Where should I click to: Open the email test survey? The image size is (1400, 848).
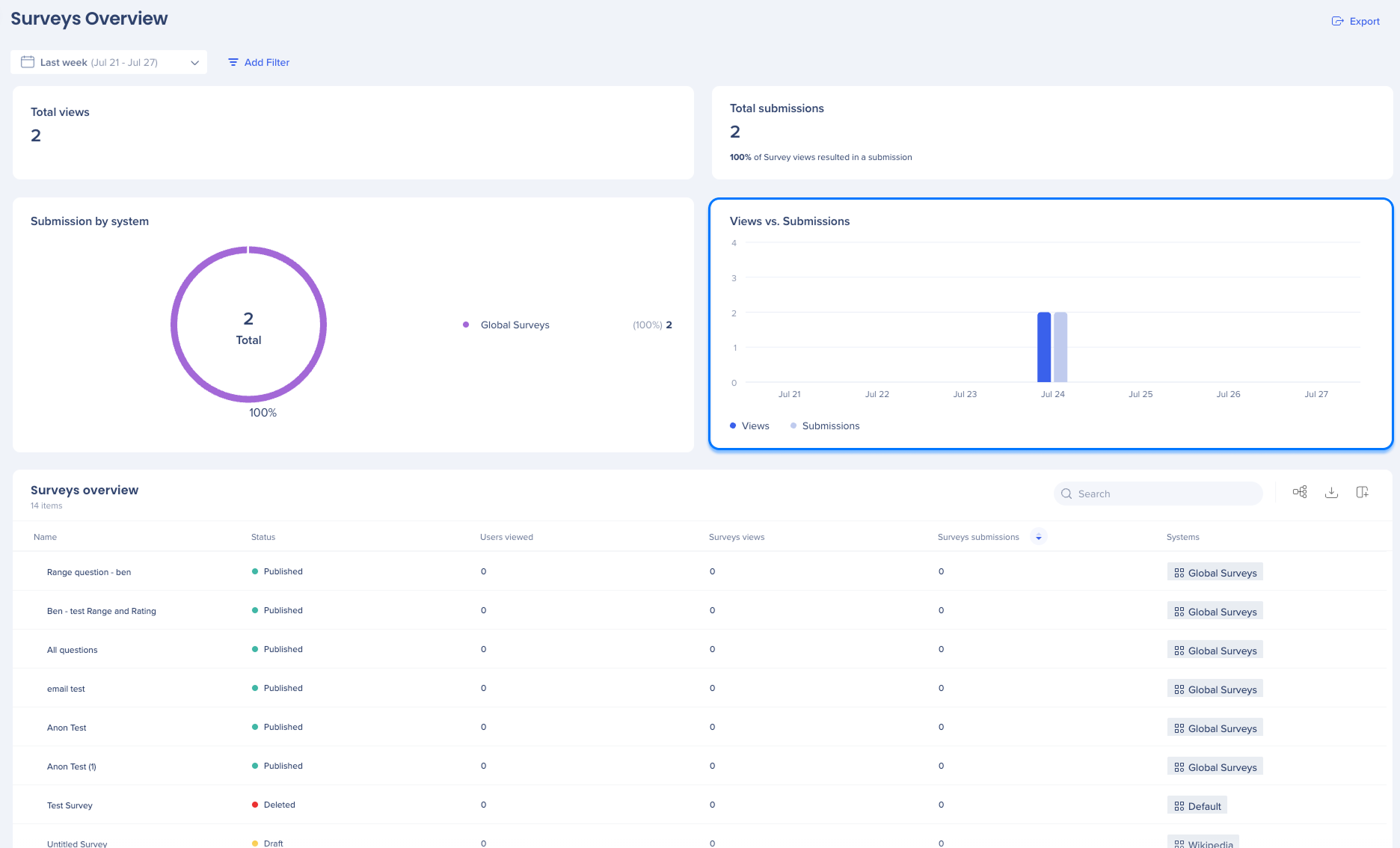pos(66,689)
